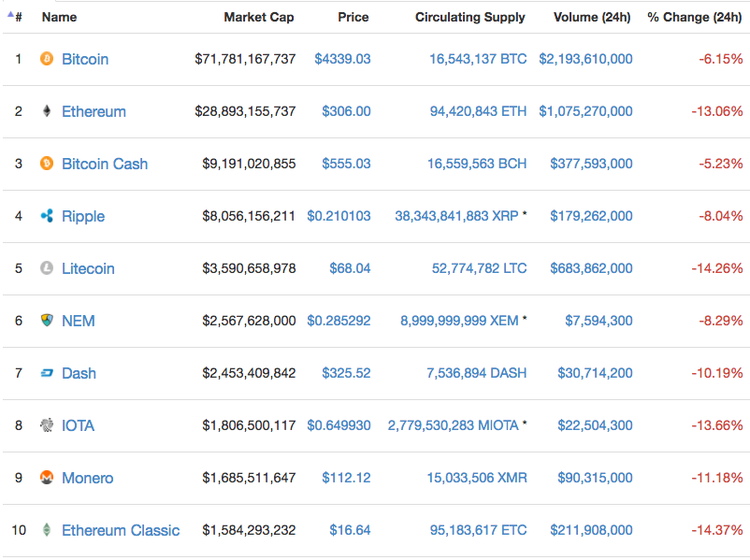Click the Bitcoin Cash logo icon

tap(46, 163)
